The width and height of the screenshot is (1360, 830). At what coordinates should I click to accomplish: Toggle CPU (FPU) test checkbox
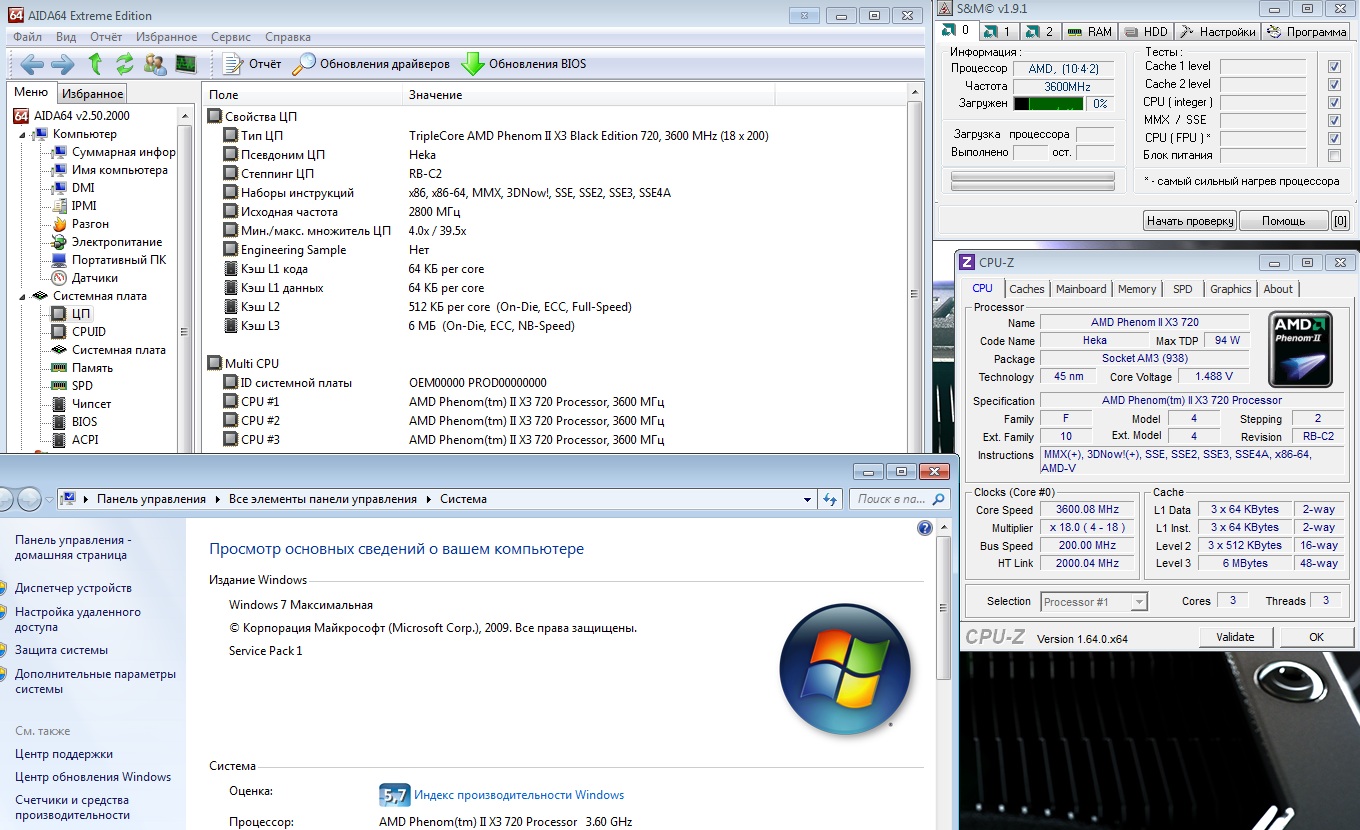(x=1333, y=138)
